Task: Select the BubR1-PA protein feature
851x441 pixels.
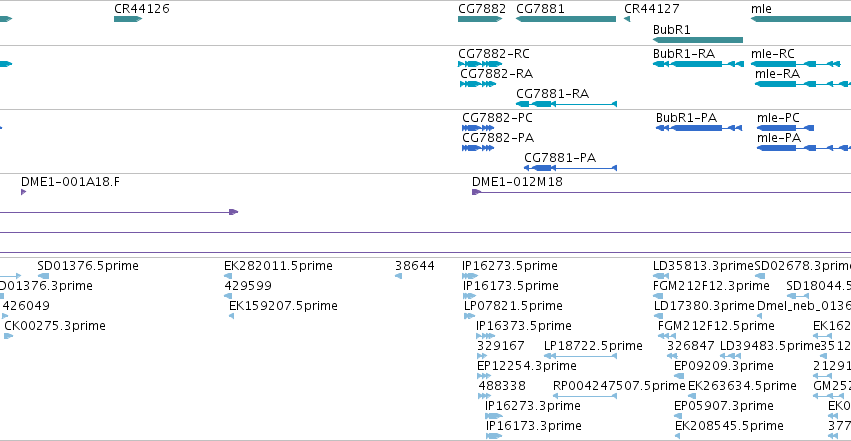Action: coord(699,128)
